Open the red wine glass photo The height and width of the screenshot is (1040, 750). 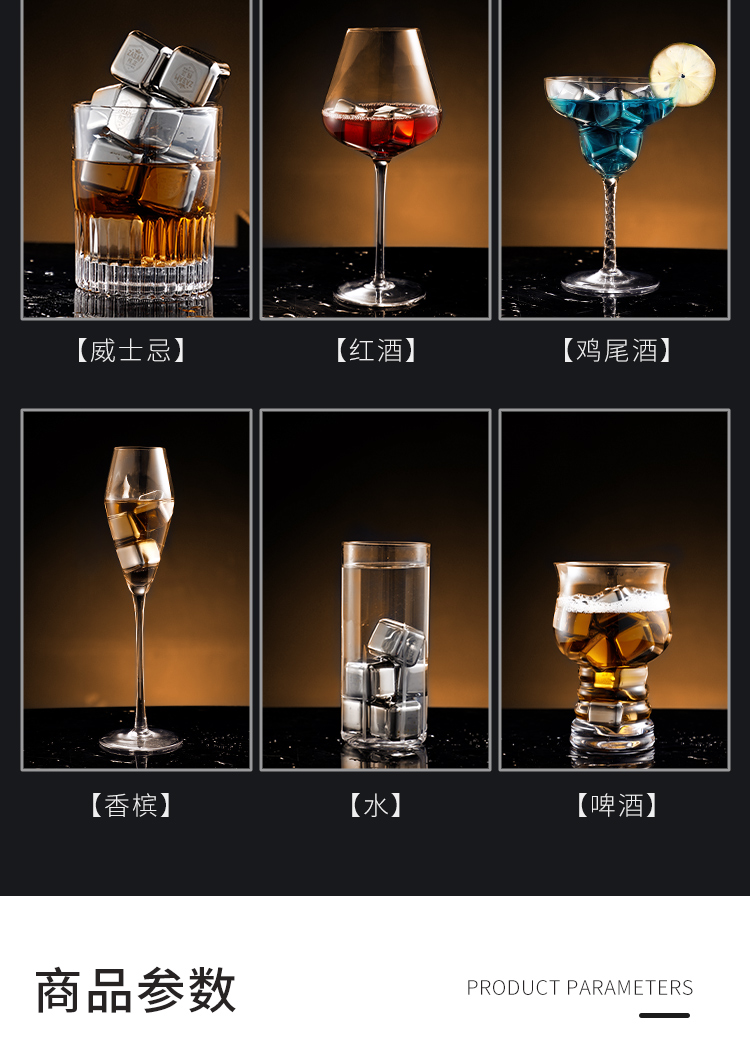tap(375, 159)
